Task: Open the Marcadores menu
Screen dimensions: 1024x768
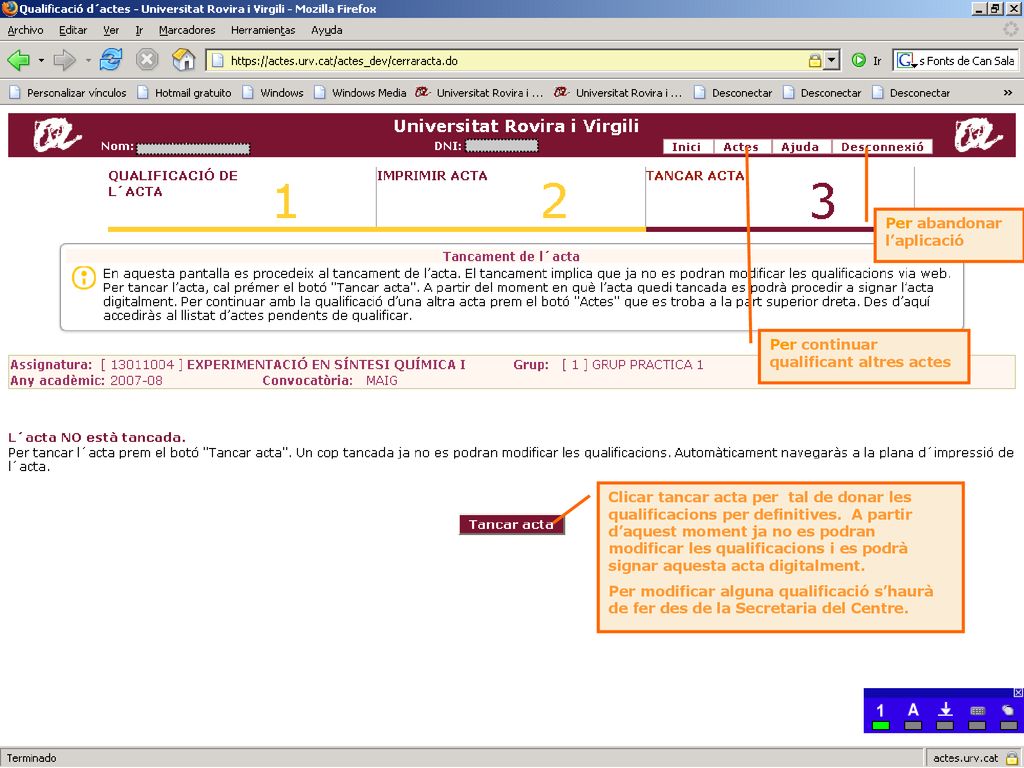Action: coord(187,30)
